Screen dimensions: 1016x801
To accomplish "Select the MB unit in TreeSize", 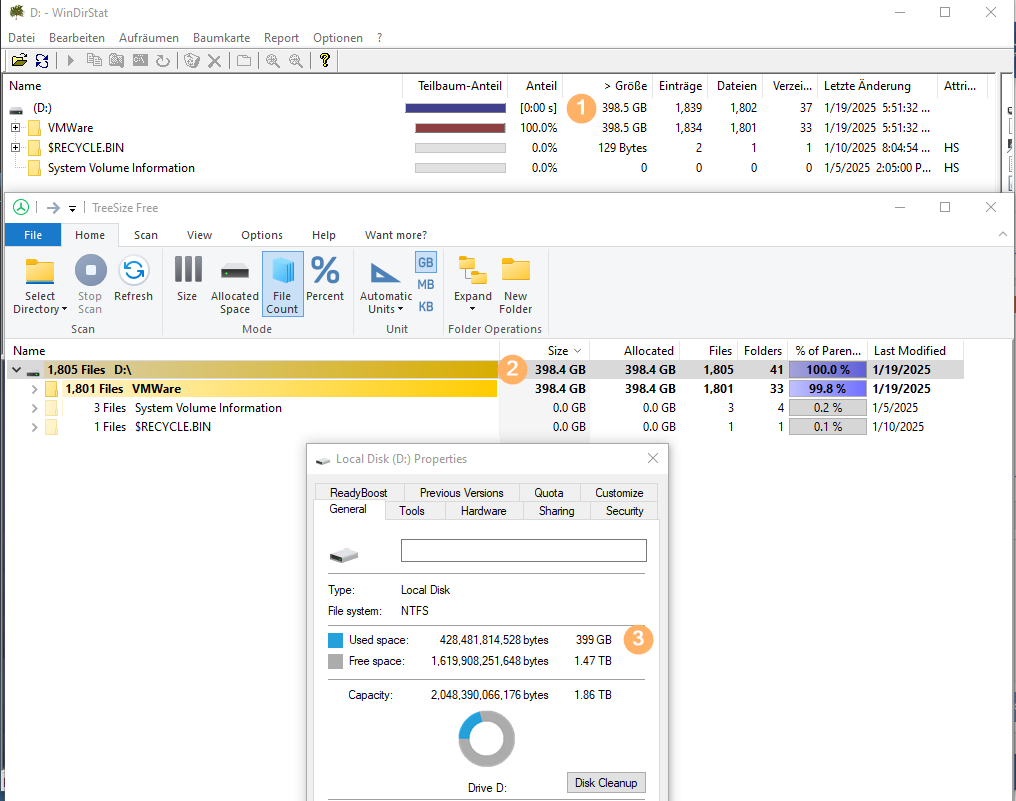I will pos(426,284).
